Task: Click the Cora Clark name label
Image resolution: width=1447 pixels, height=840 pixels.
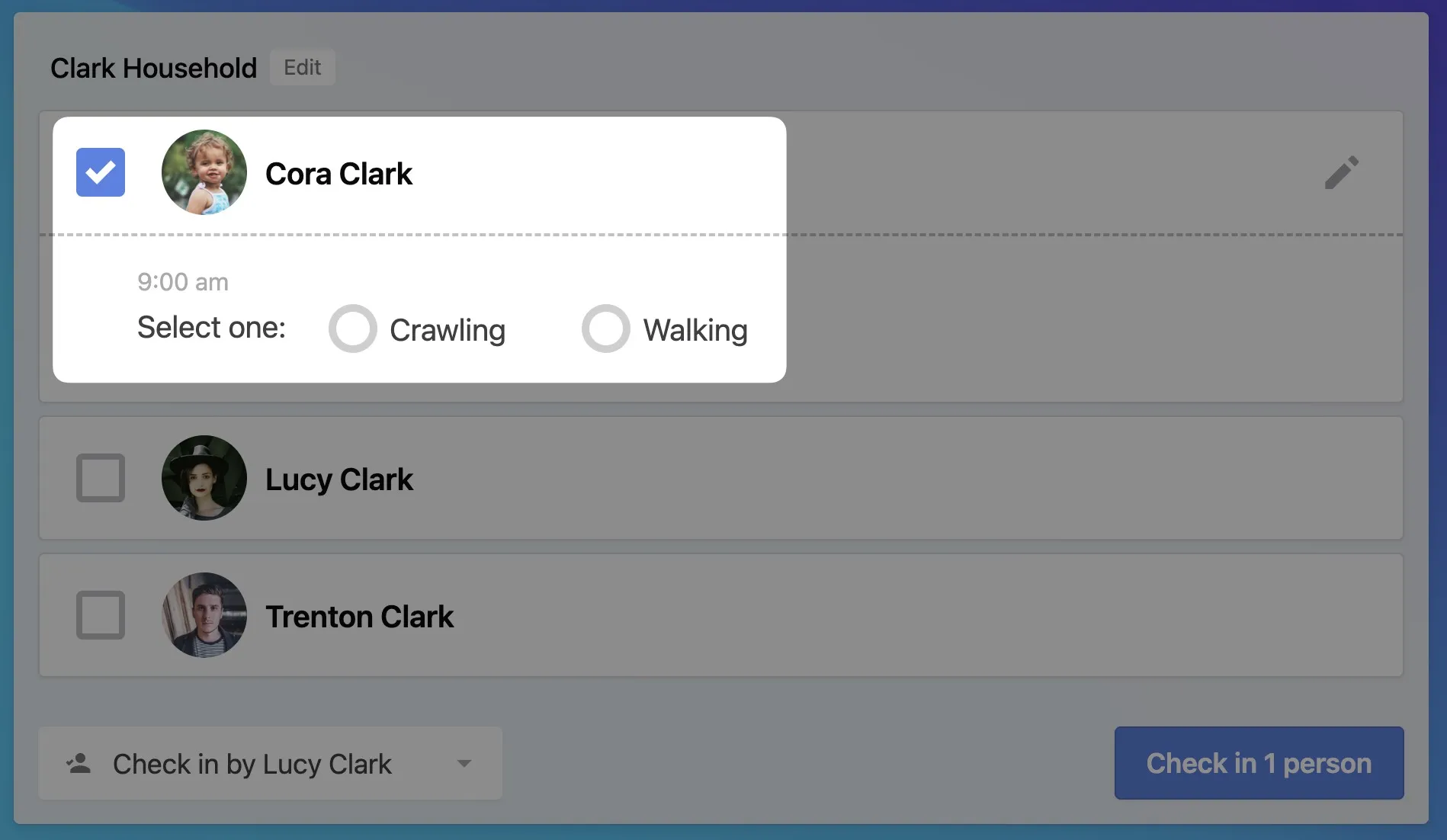Action: [338, 174]
